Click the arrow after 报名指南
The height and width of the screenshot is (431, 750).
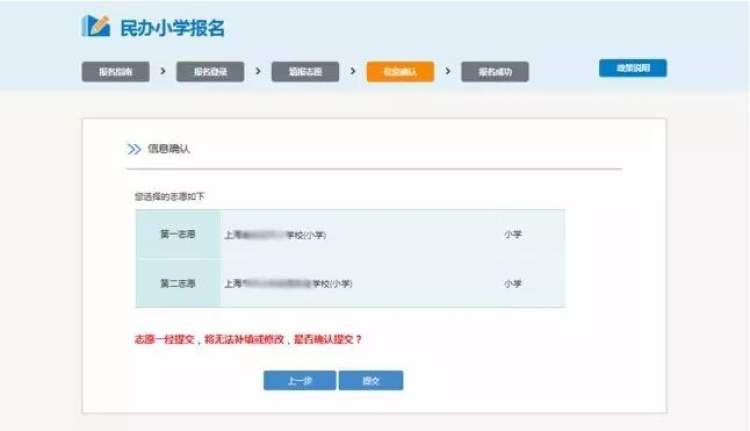click(x=163, y=72)
